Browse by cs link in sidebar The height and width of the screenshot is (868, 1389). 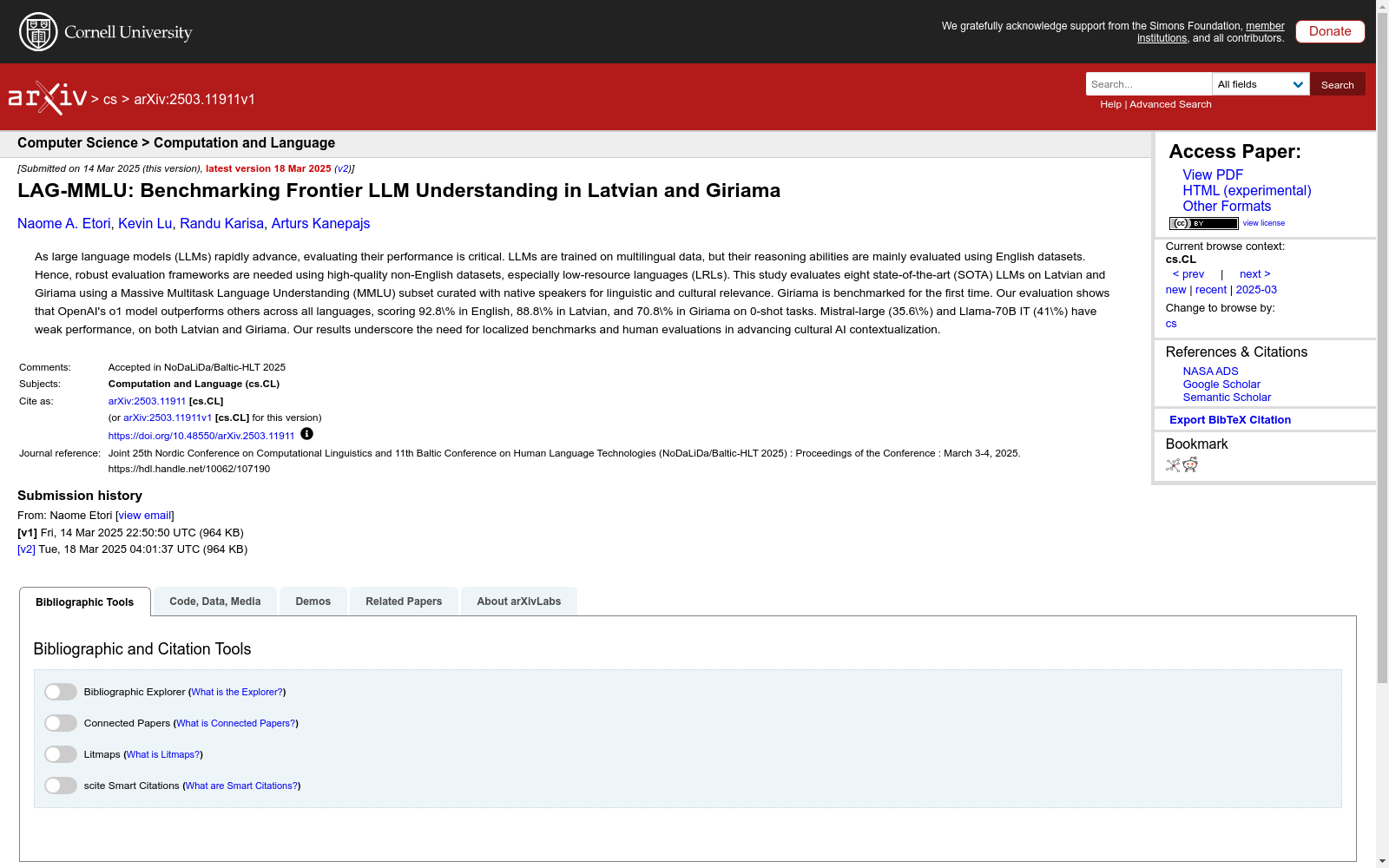(x=1171, y=324)
